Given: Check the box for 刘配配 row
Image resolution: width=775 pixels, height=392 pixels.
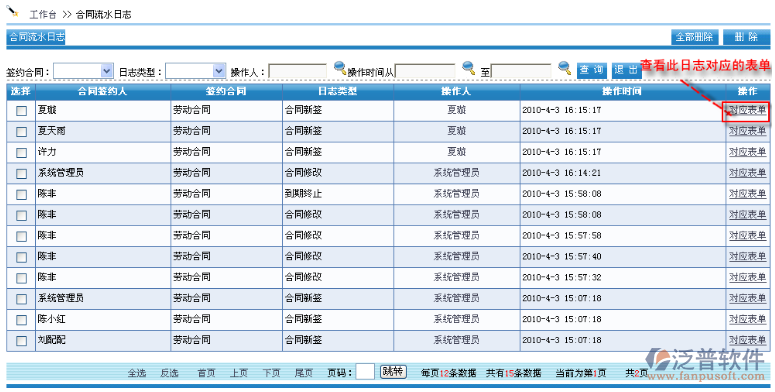Looking at the screenshot, I should tap(21, 341).
